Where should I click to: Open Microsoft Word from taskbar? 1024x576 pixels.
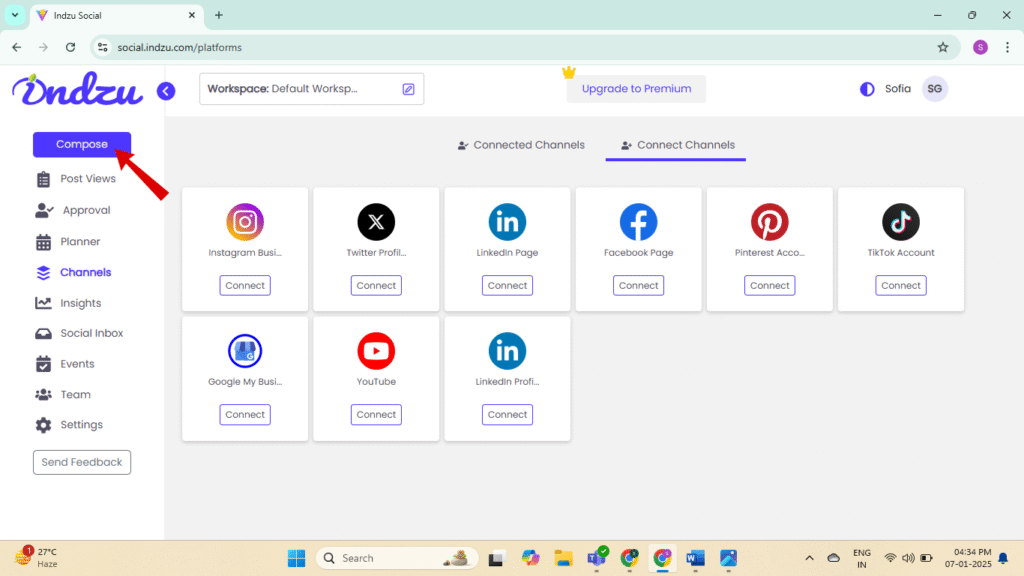point(696,558)
